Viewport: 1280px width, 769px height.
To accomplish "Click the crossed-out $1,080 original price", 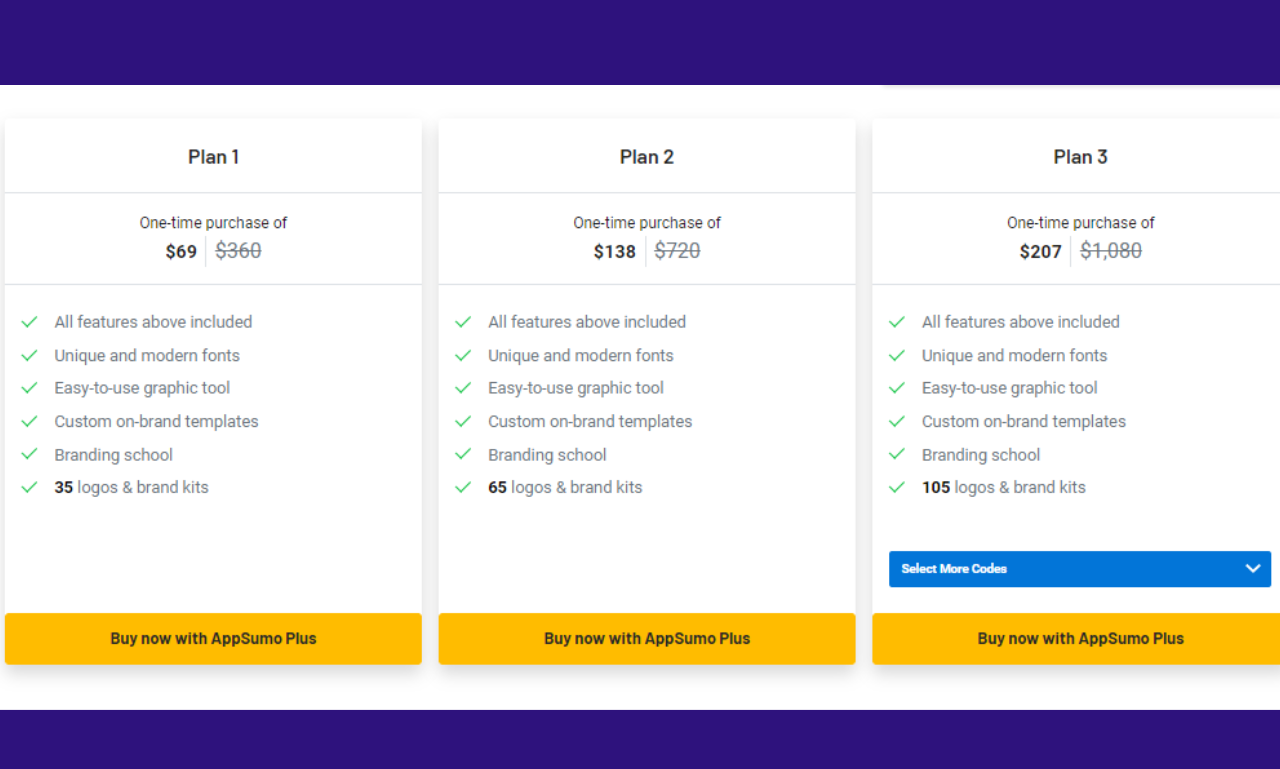I will point(1111,251).
